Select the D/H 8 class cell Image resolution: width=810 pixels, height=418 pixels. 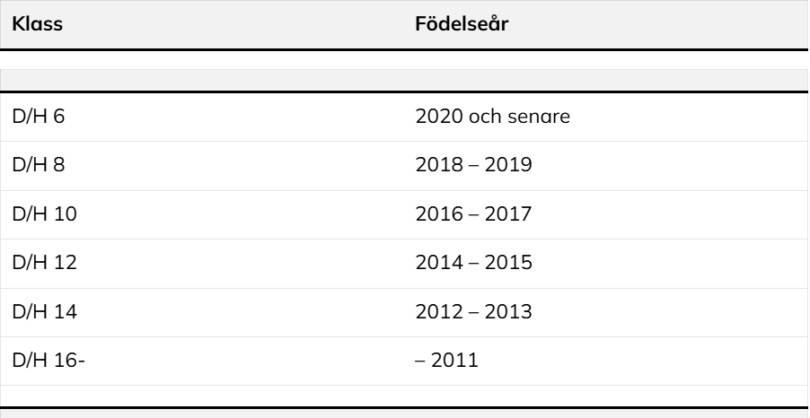click(x=36, y=164)
